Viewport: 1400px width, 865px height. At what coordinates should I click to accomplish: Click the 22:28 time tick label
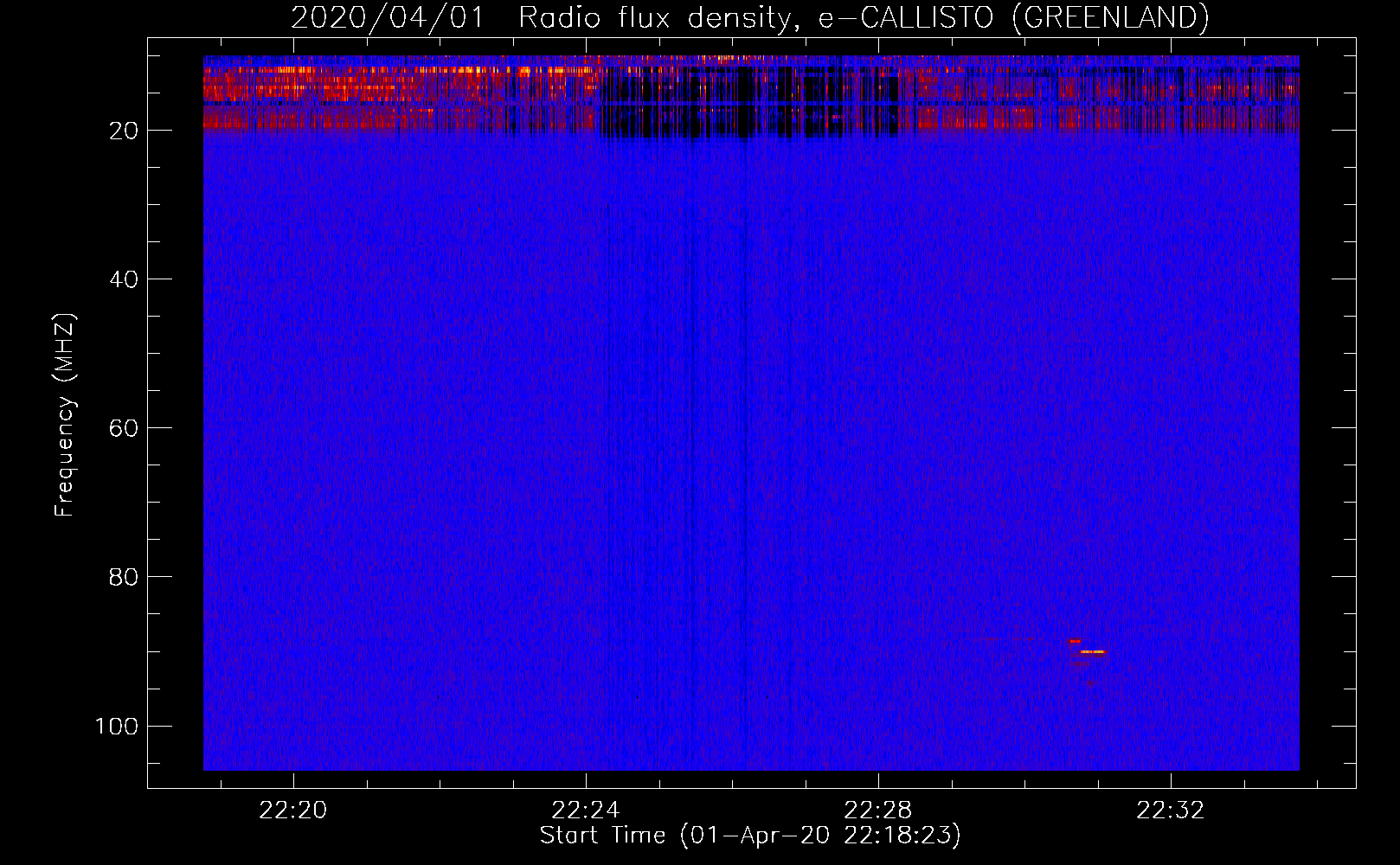pyautogui.click(x=878, y=811)
